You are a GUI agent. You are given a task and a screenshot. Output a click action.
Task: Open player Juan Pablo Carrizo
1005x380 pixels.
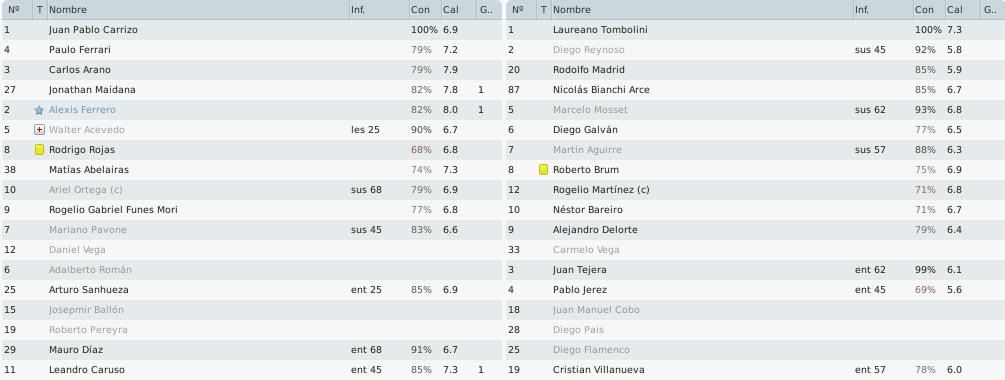[x=93, y=30]
